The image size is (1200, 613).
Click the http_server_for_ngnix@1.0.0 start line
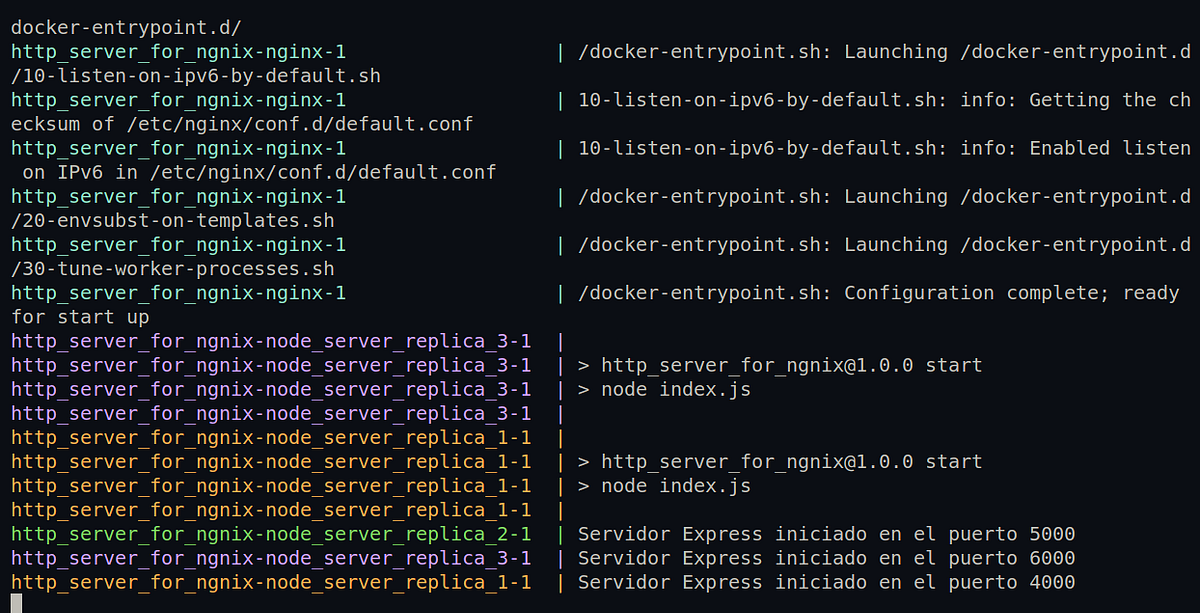click(790, 365)
